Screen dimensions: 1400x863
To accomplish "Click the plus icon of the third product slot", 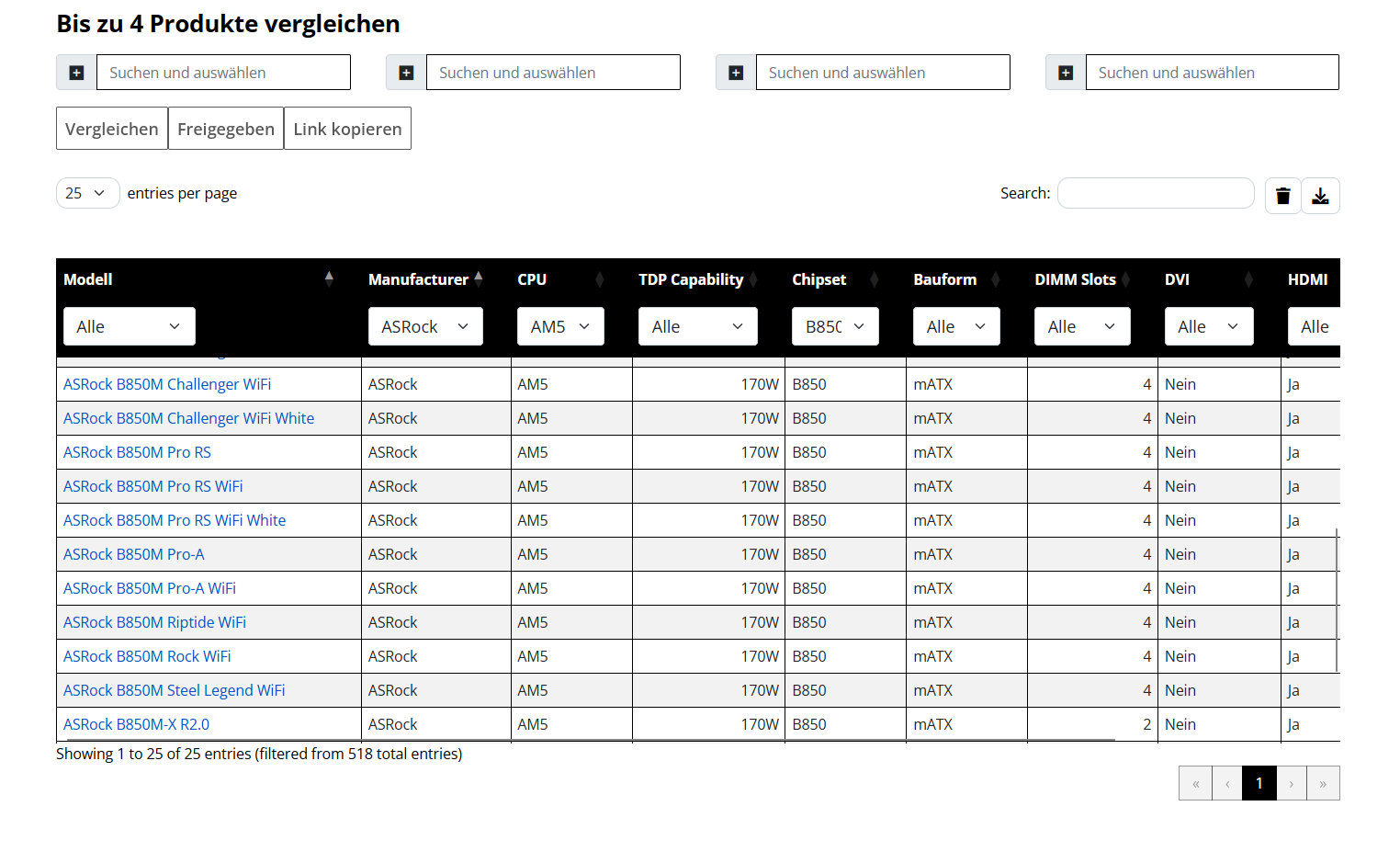I will click(736, 73).
